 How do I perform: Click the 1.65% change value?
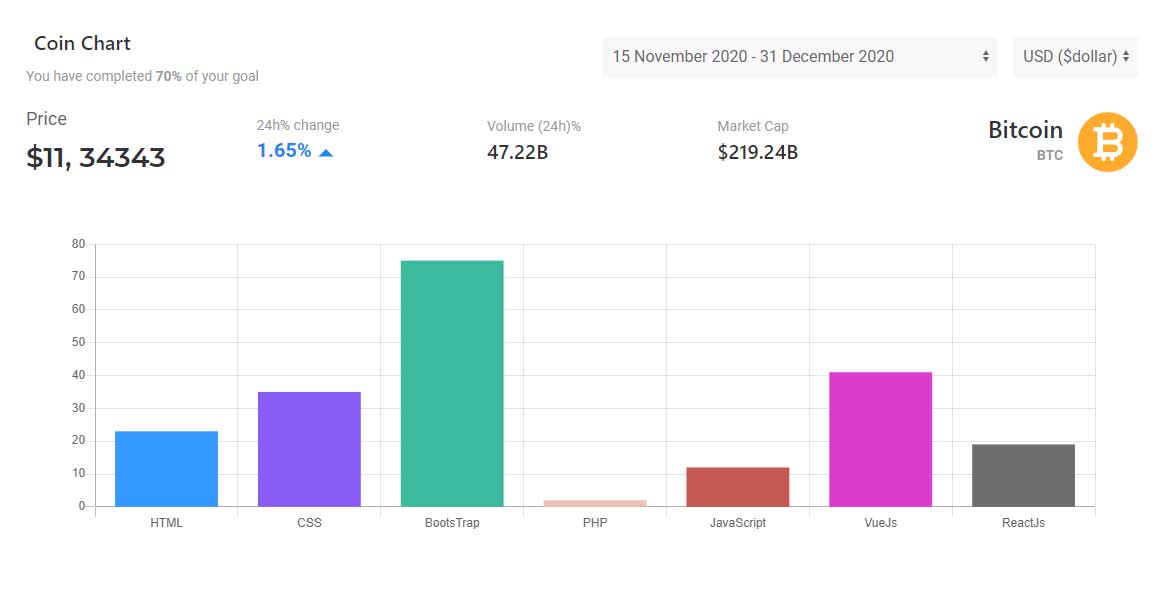(x=284, y=151)
